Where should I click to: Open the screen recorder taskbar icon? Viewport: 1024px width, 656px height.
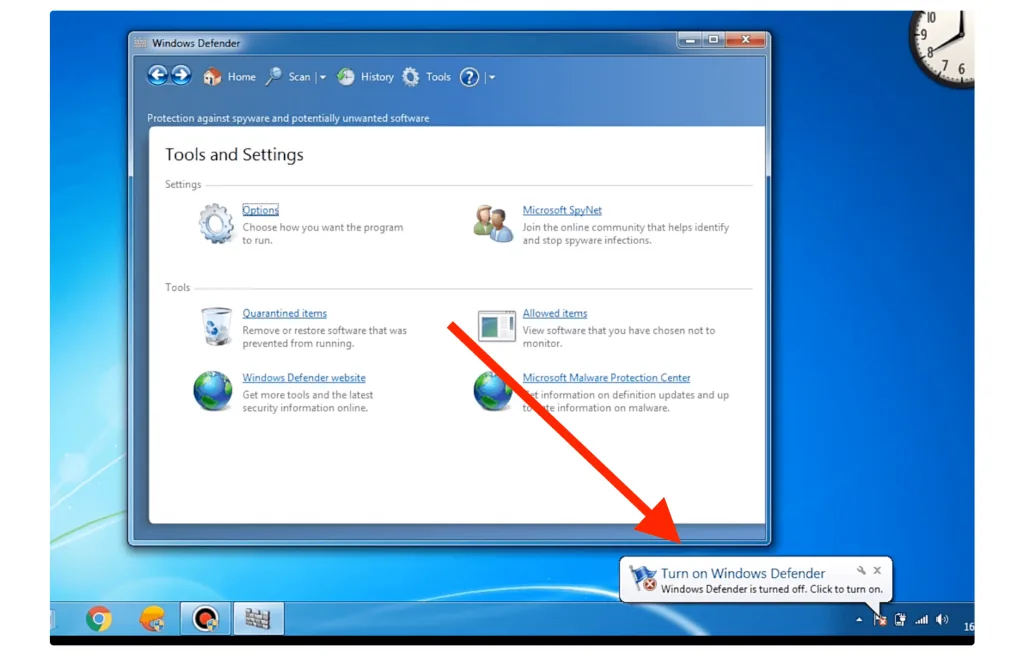click(205, 618)
